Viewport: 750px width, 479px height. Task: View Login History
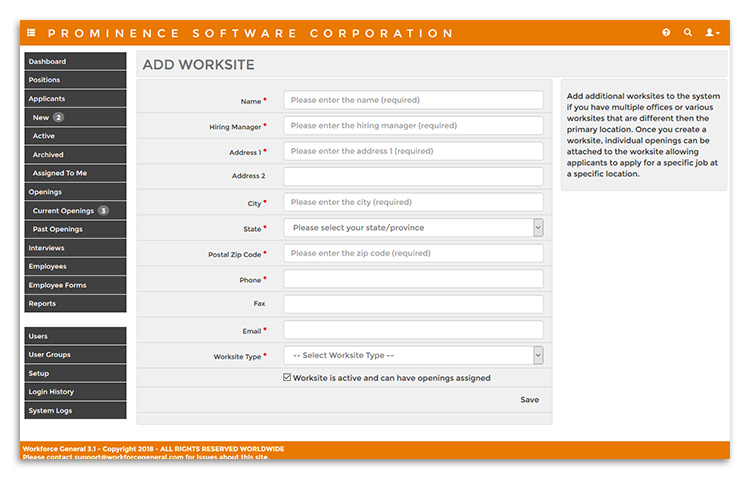click(76, 392)
